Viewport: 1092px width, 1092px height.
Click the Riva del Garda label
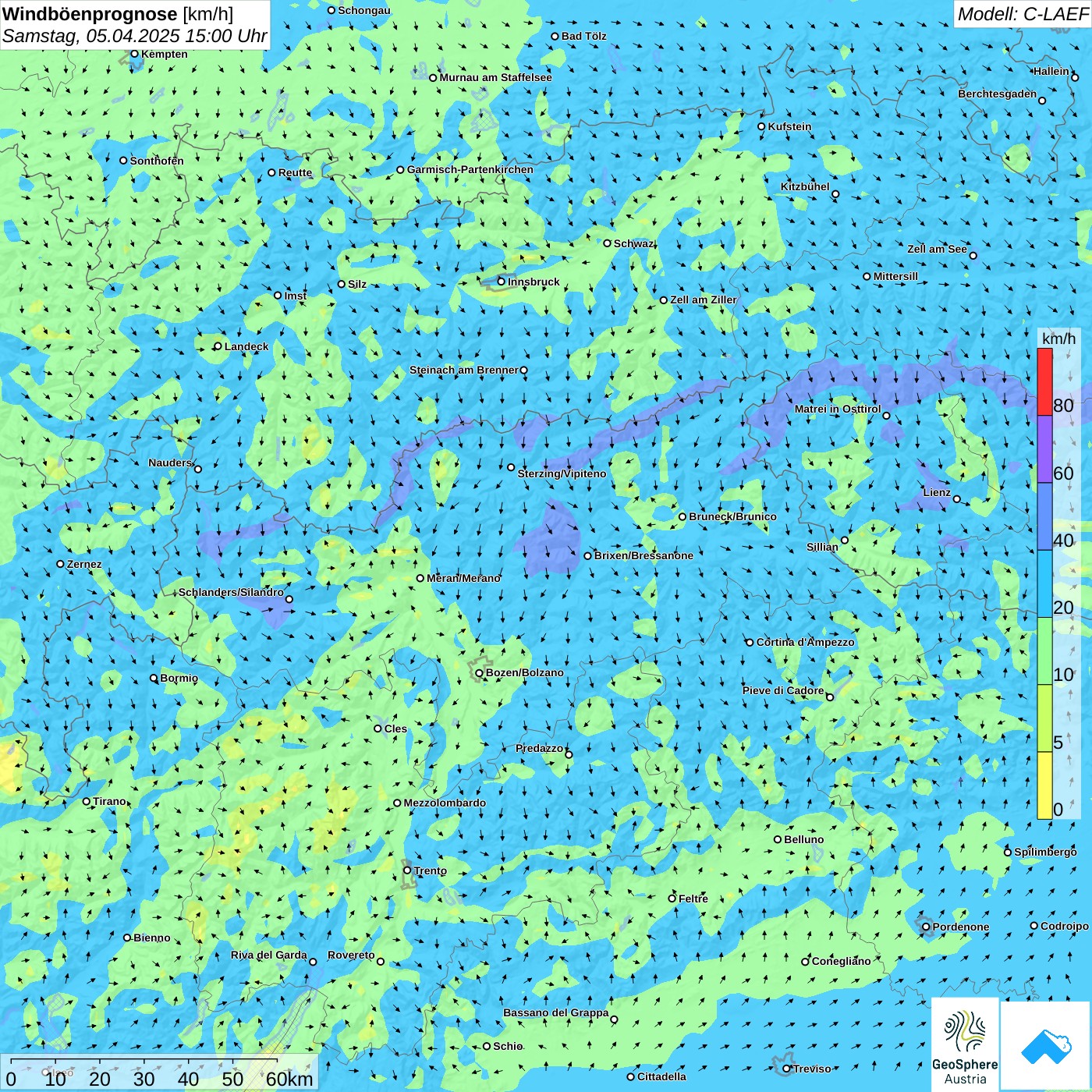(269, 955)
